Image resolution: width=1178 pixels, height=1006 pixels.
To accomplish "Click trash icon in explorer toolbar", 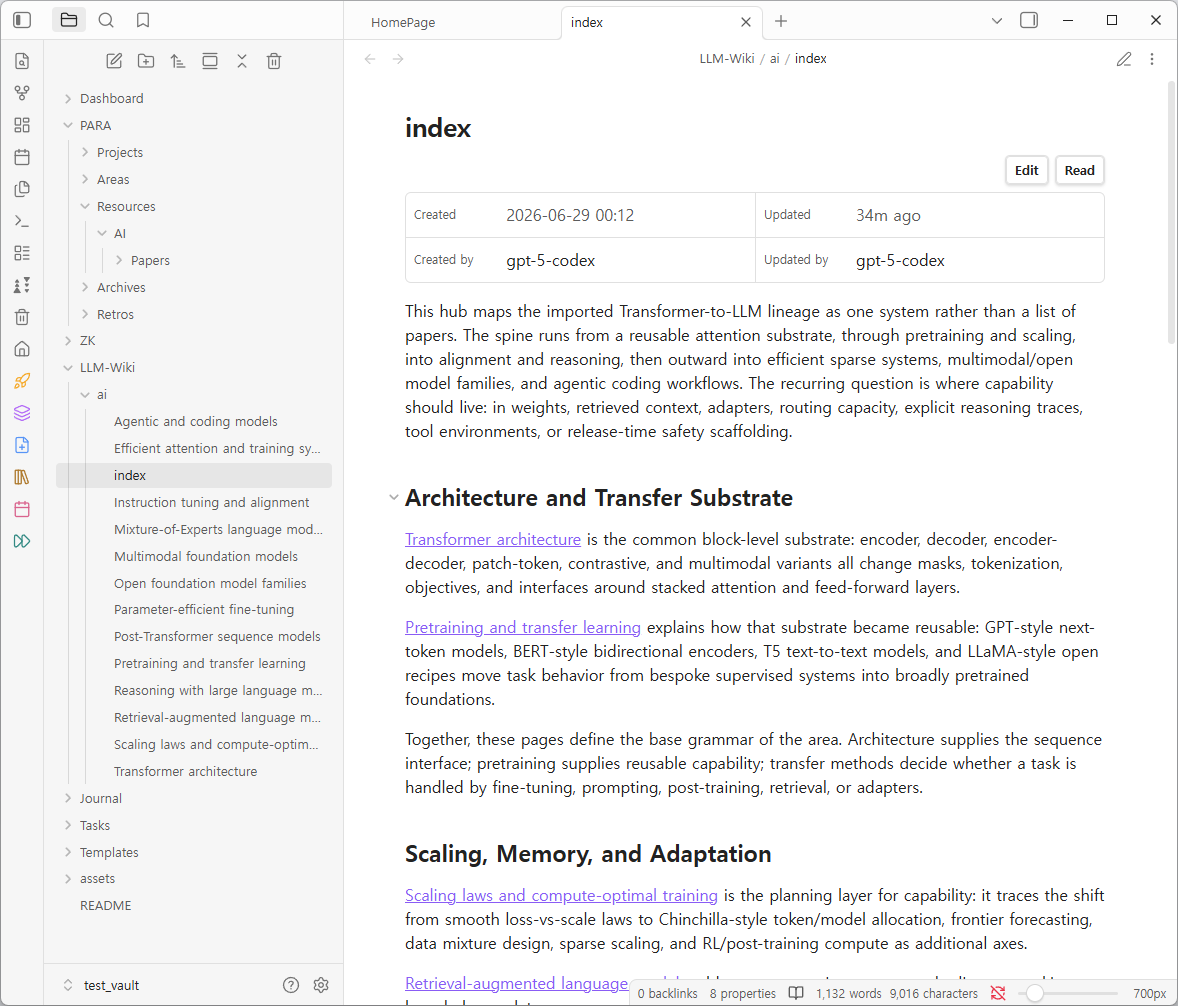I will point(274,61).
